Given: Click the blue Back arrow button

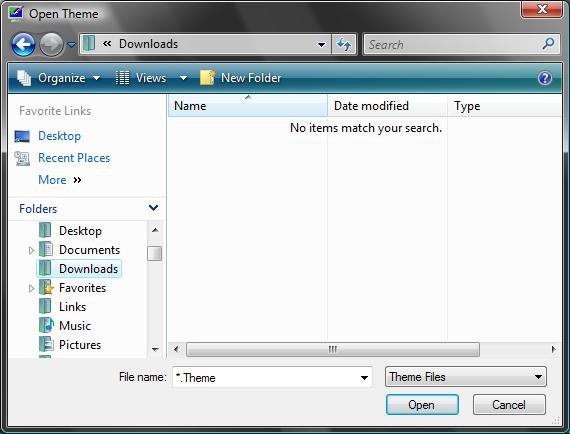Looking at the screenshot, I should [23, 45].
